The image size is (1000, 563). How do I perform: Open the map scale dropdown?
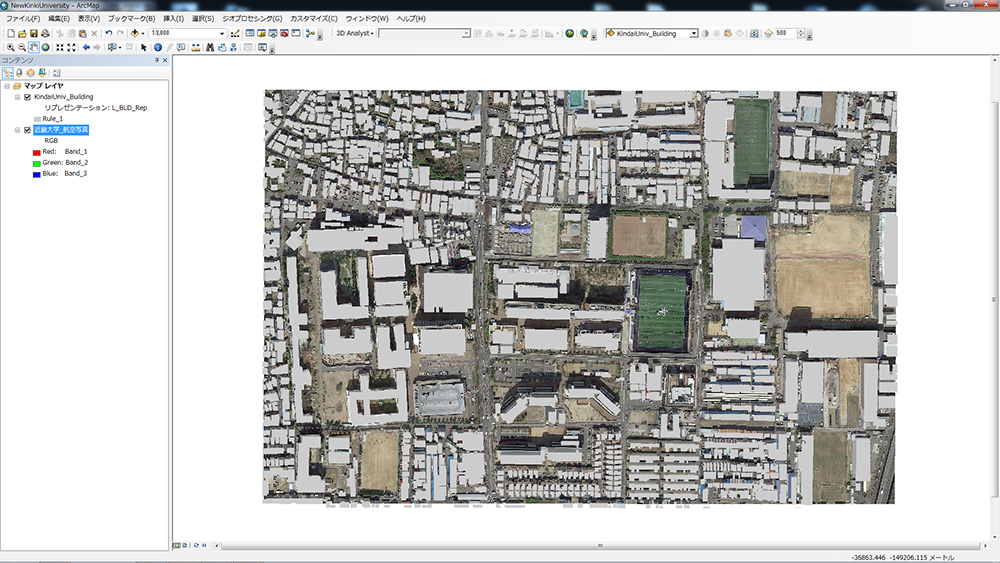click(222, 33)
